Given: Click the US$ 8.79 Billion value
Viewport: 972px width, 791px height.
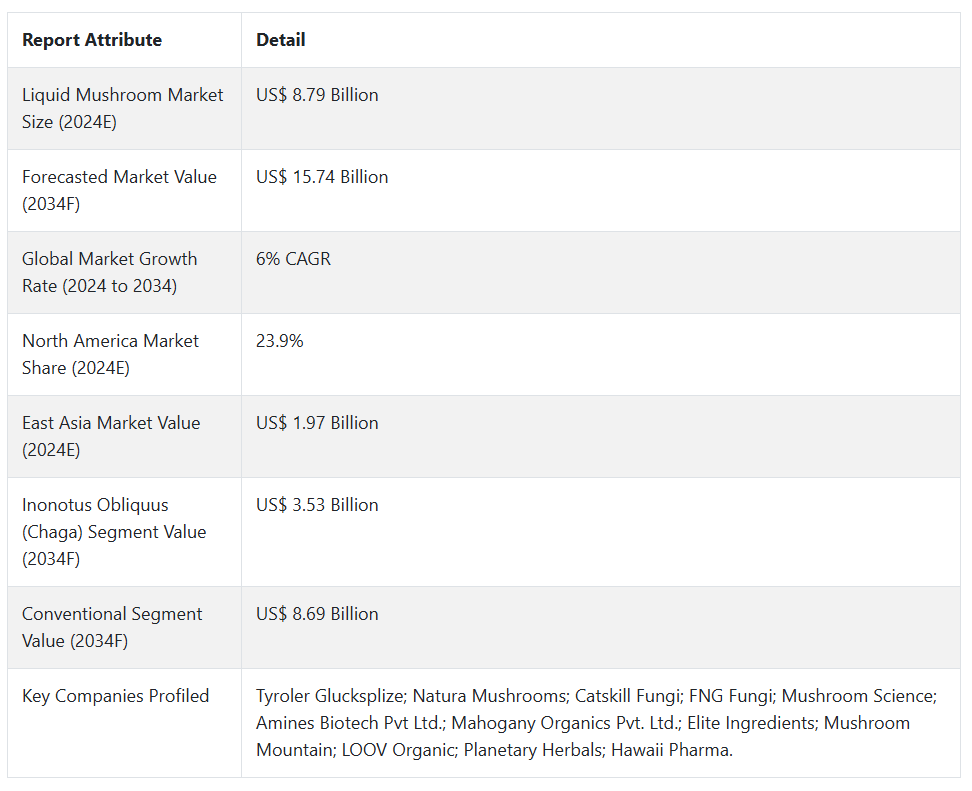Looking at the screenshot, I should [x=317, y=95].
